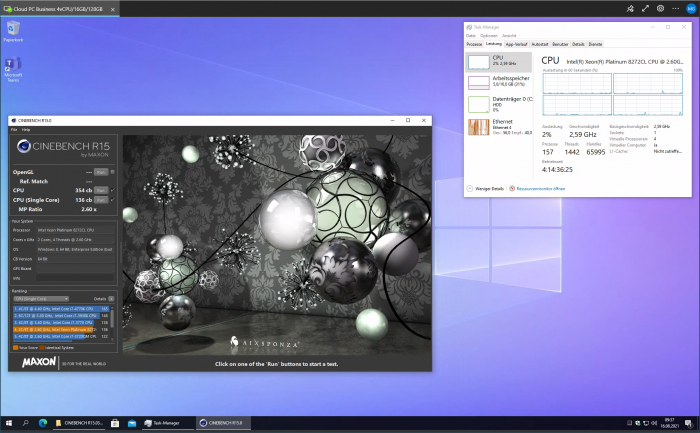Select Datenträger 0 in Task Manager sidebar
Viewport: 700px width, 433px height.
(x=499, y=104)
